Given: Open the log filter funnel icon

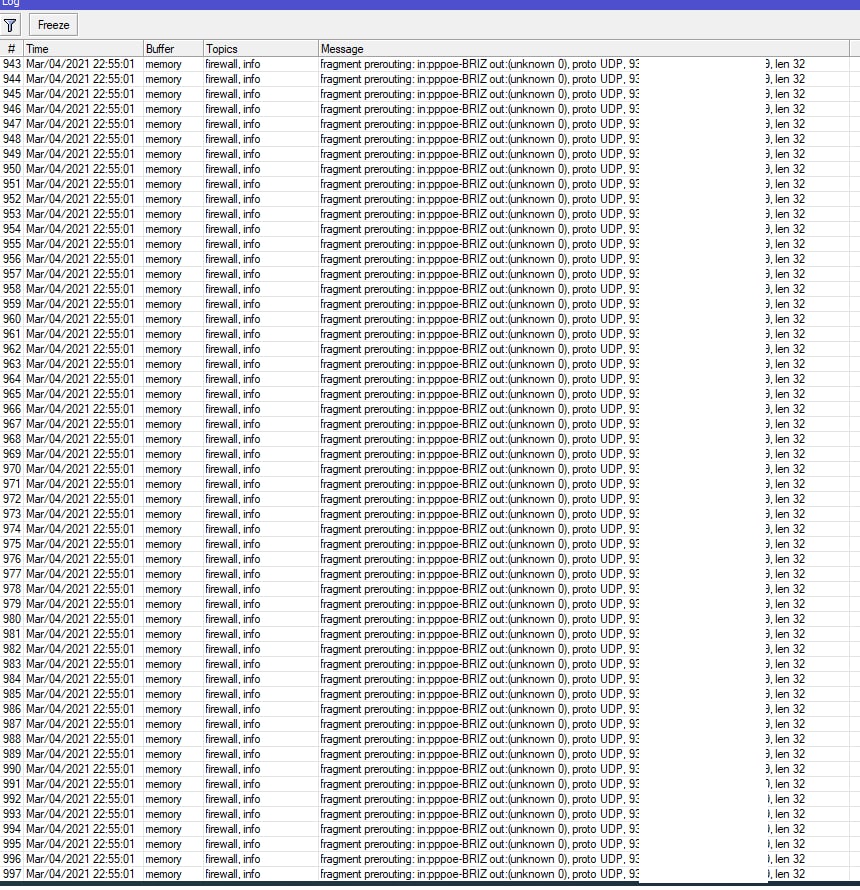Looking at the screenshot, I should click(x=10, y=26).
